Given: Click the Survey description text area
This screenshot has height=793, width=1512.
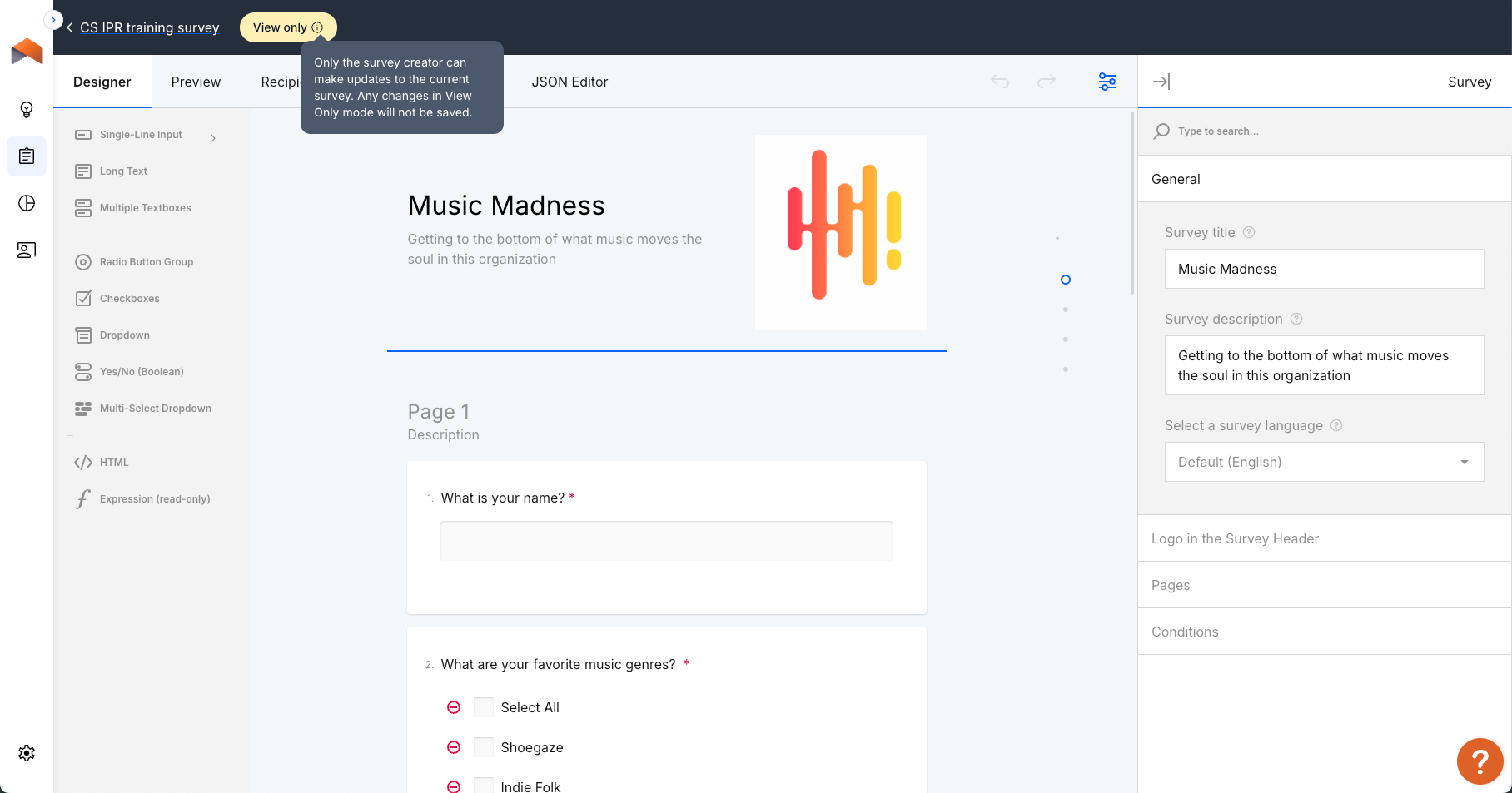Looking at the screenshot, I should pyautogui.click(x=1324, y=365).
